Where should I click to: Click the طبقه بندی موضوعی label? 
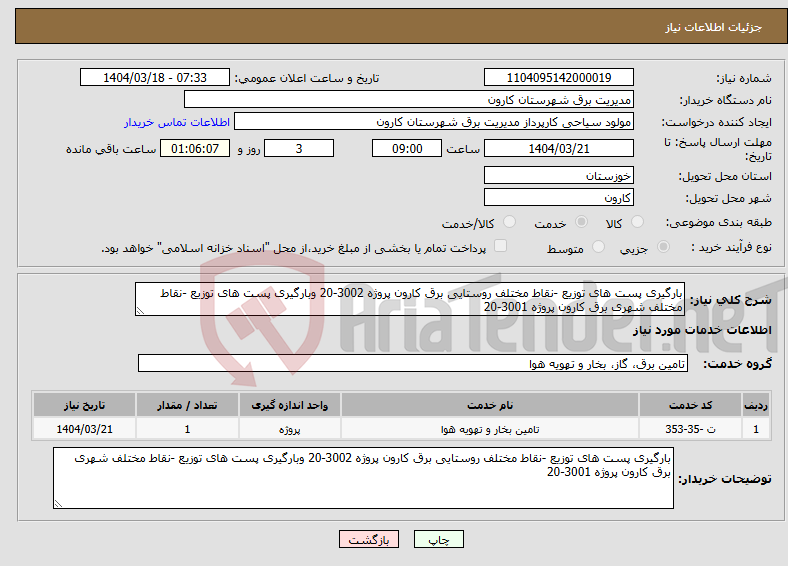click(x=719, y=222)
